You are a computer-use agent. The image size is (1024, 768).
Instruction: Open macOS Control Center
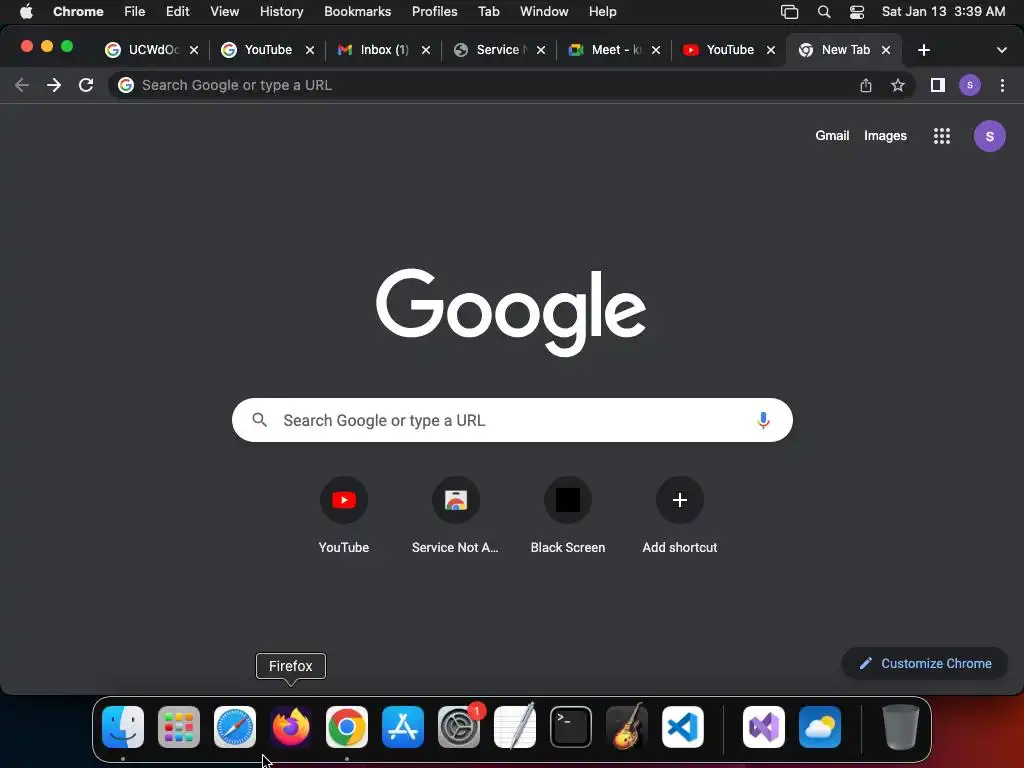[857, 12]
